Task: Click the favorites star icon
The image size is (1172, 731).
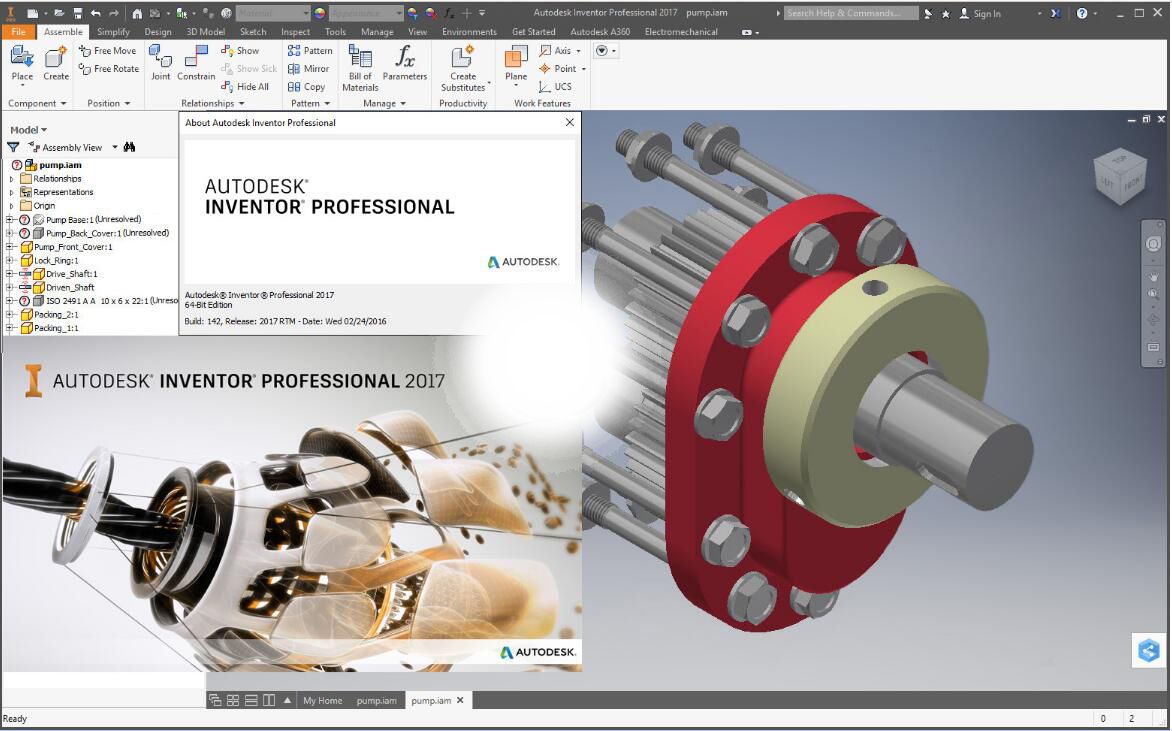Action: tap(947, 13)
